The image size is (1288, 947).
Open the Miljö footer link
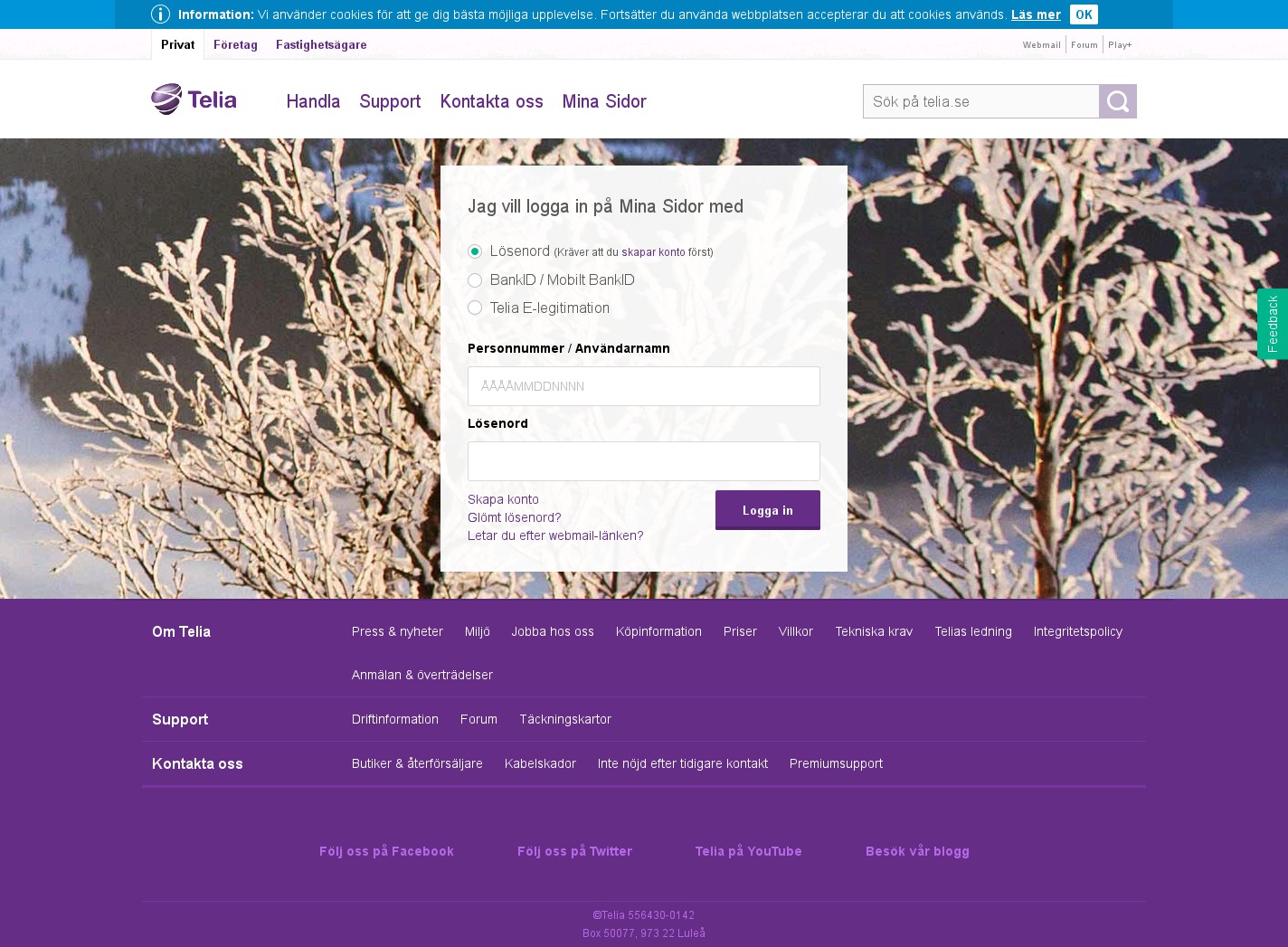[478, 631]
